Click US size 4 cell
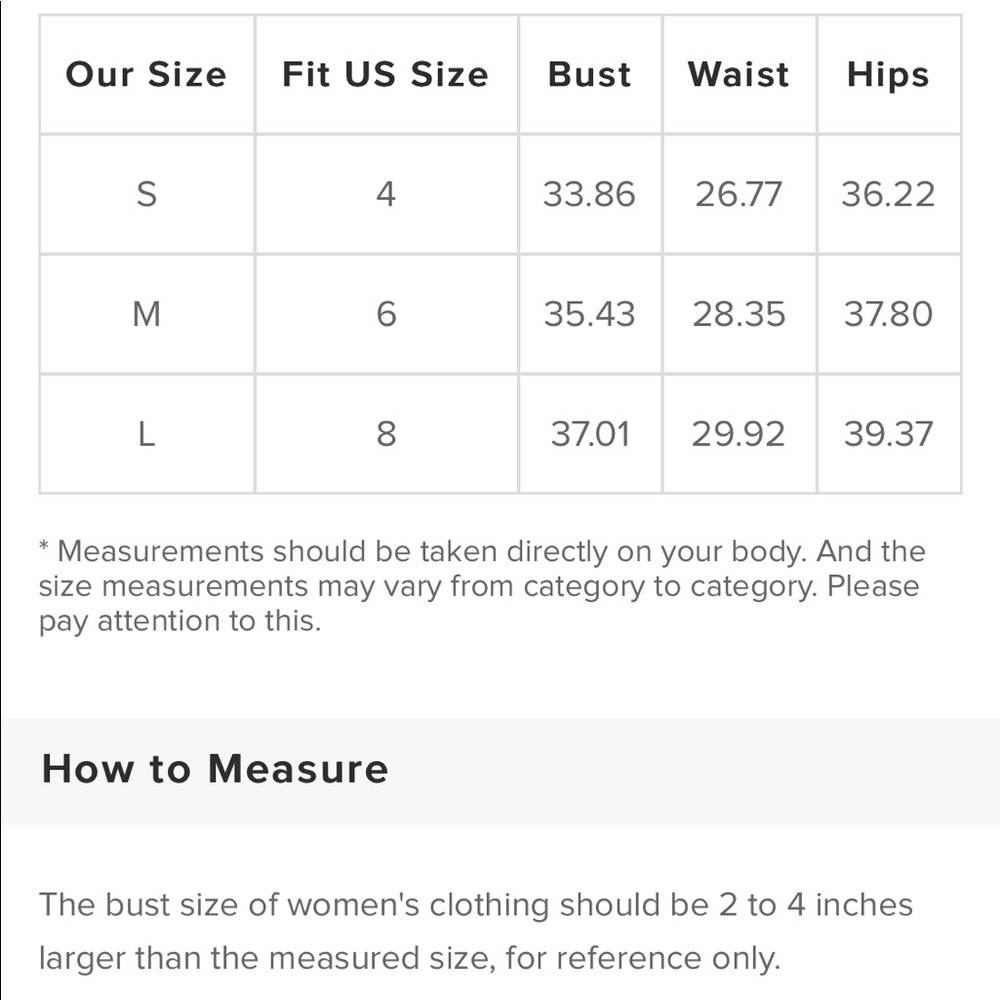Screen dimensions: 1000x1000 pos(386,194)
